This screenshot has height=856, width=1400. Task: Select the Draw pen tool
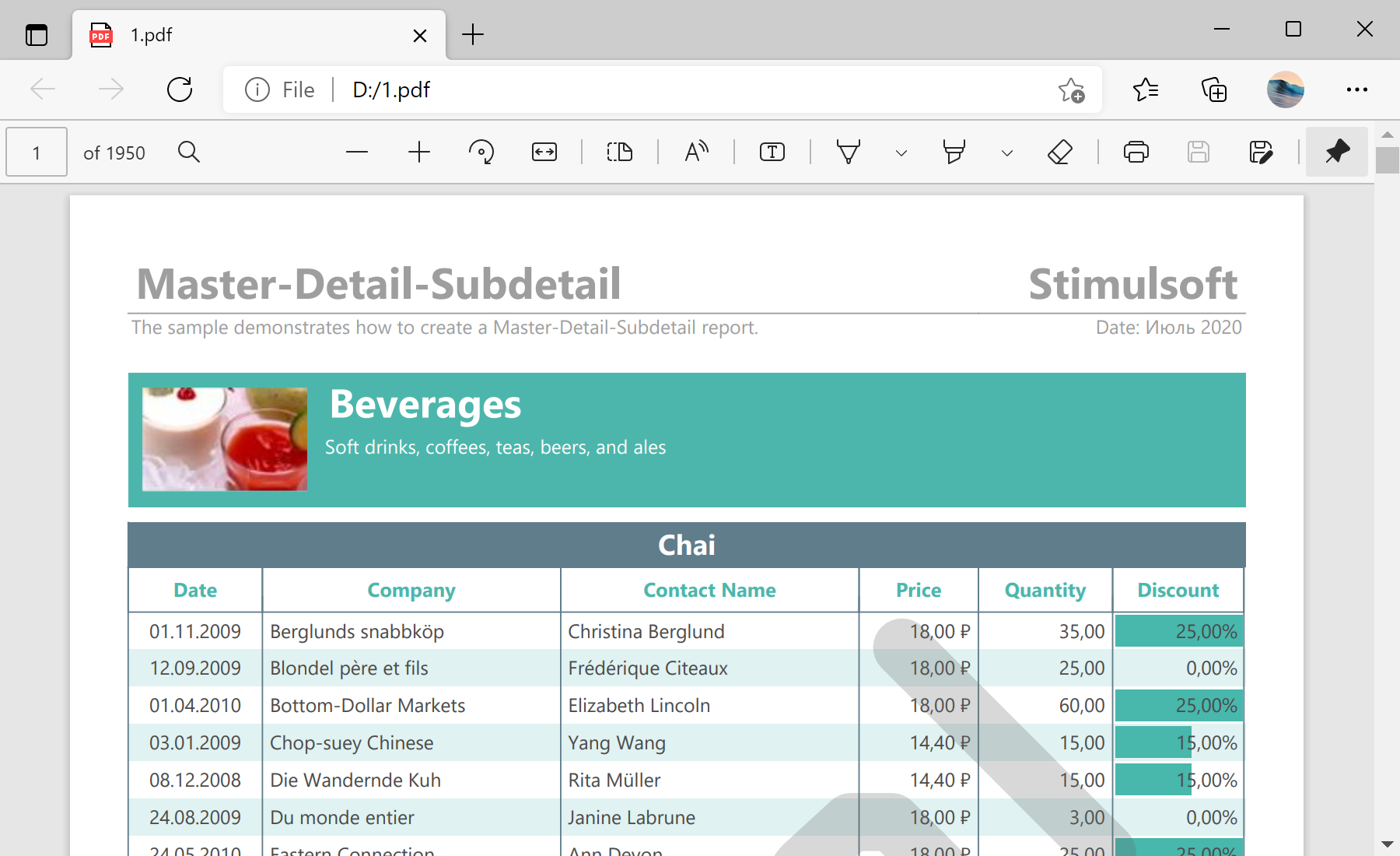(849, 152)
